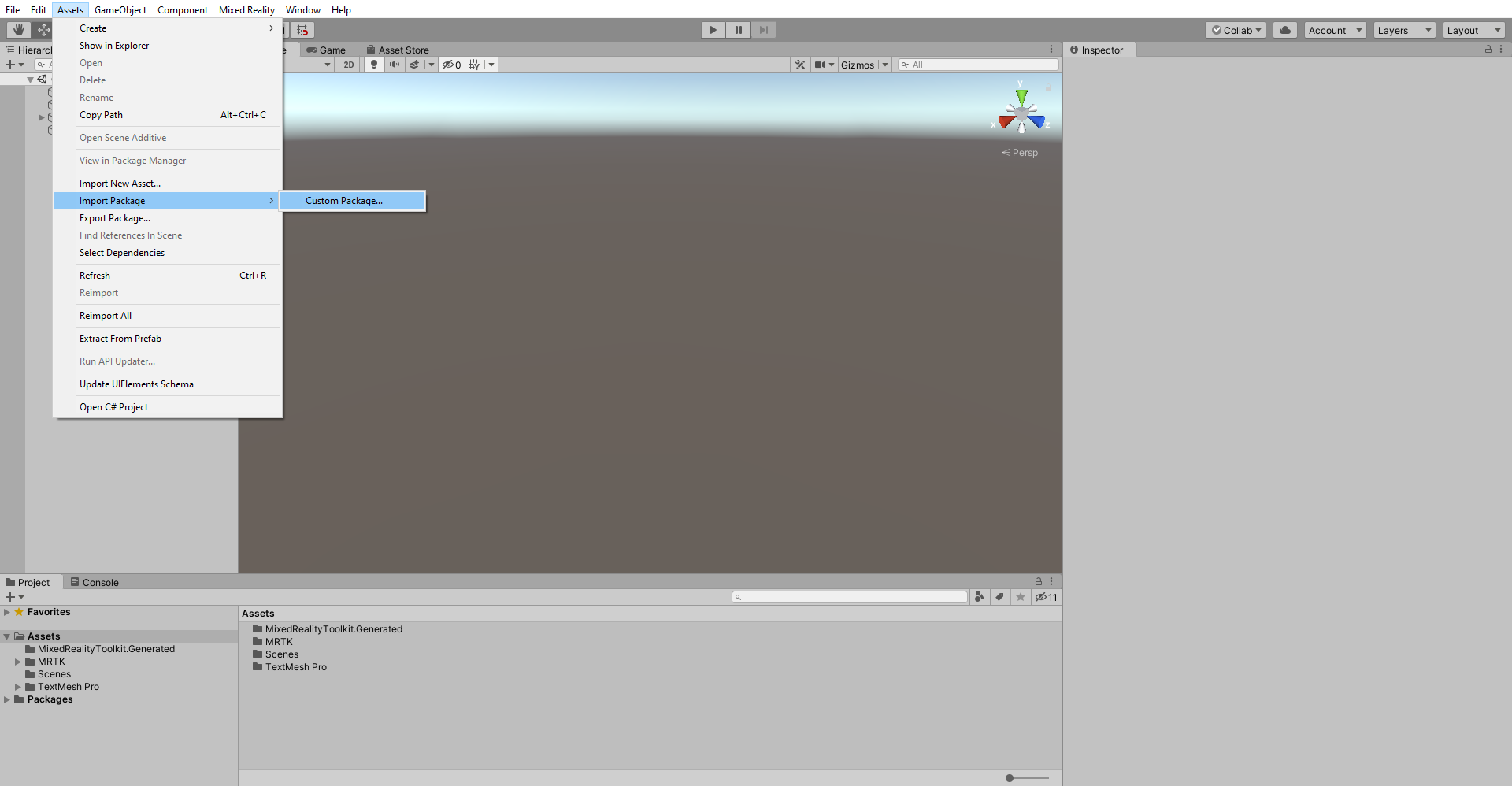Viewport: 1512px width, 786px height.
Task: Open cloud services icon
Action: [x=1284, y=30]
